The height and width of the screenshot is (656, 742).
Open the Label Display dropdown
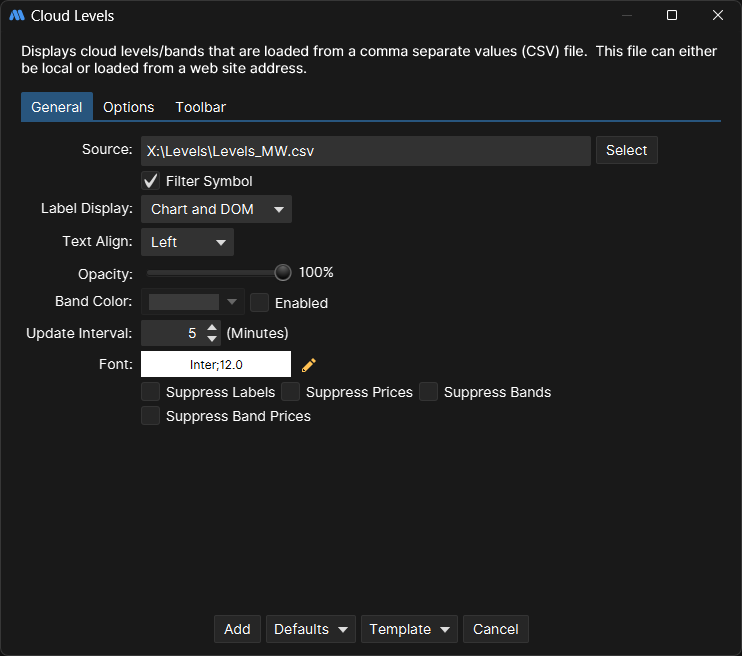point(216,210)
